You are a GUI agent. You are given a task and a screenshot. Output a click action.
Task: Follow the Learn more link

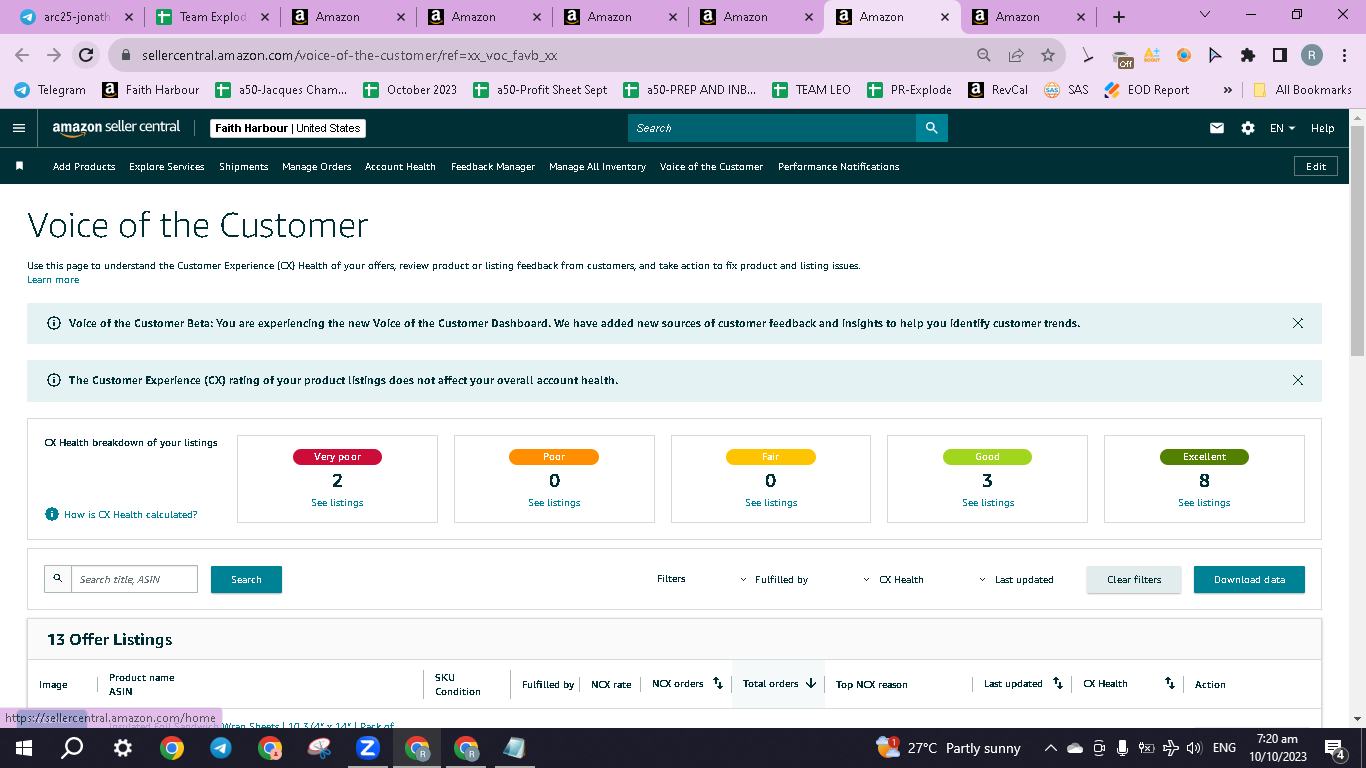point(53,280)
